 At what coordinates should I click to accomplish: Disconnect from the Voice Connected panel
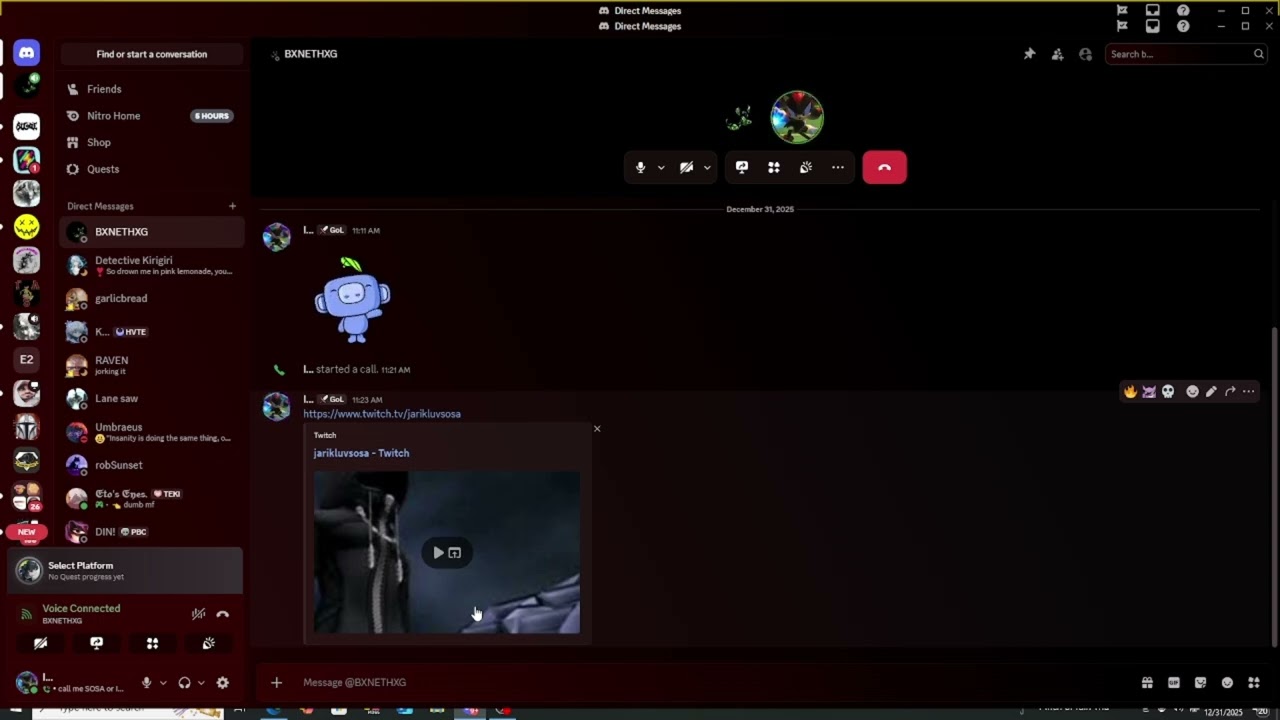click(223, 614)
